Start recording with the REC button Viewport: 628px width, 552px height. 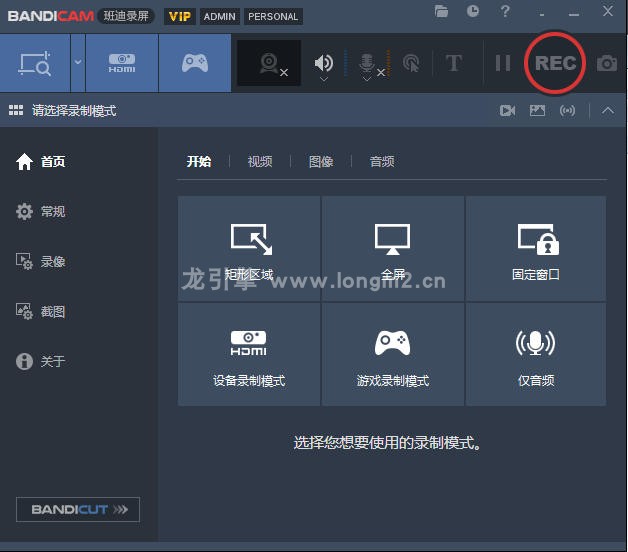555,63
